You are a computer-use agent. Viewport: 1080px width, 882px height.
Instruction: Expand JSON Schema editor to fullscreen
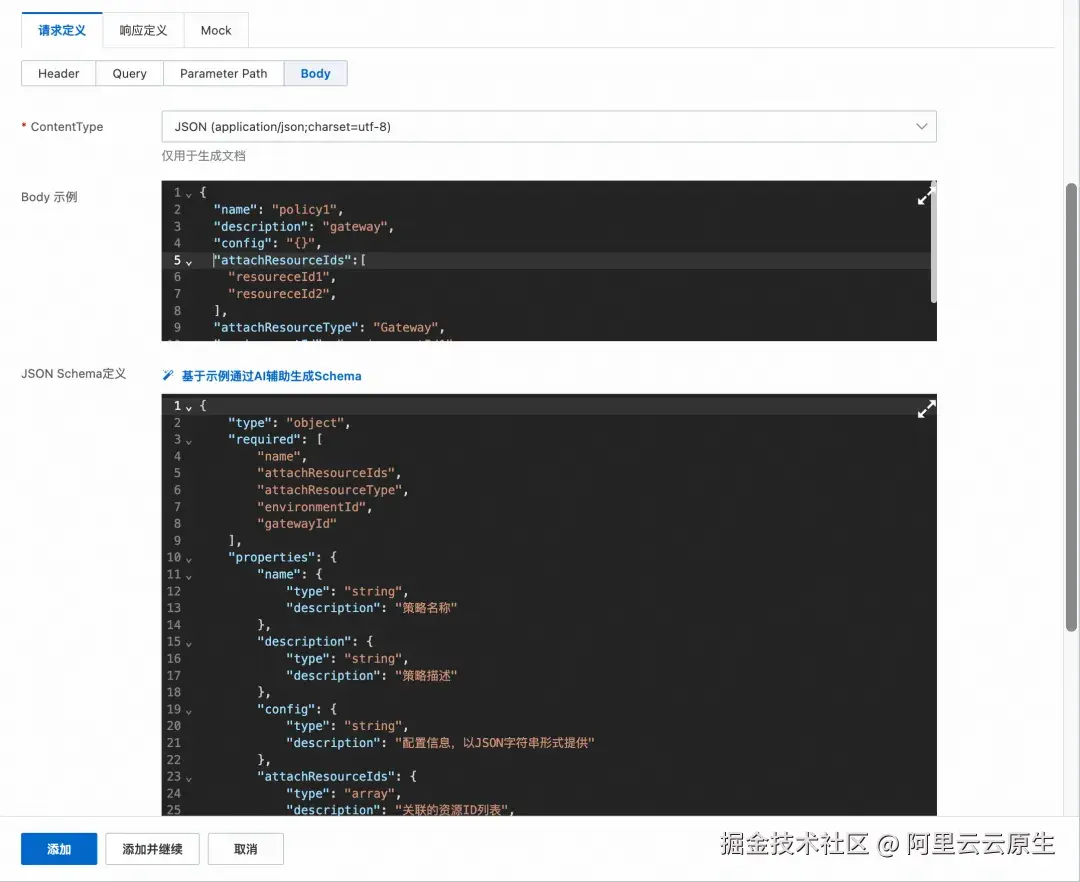click(x=925, y=409)
